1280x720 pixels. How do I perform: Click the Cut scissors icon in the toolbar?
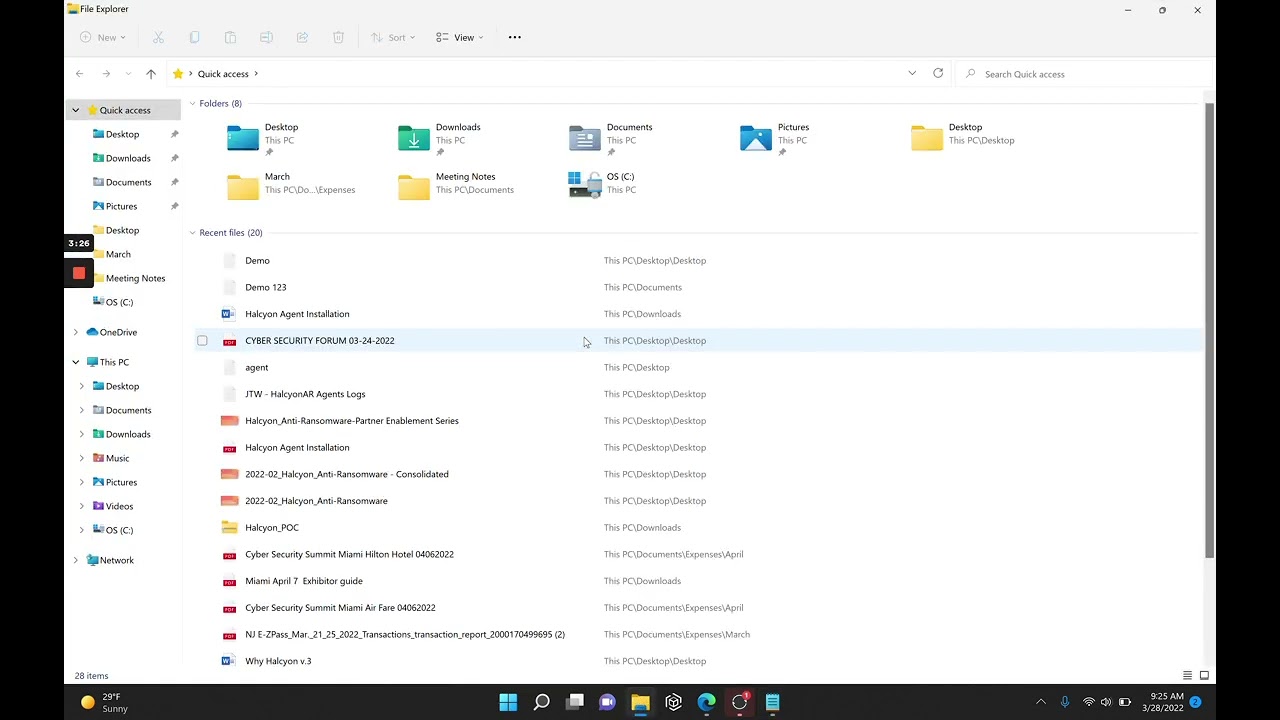(158, 37)
